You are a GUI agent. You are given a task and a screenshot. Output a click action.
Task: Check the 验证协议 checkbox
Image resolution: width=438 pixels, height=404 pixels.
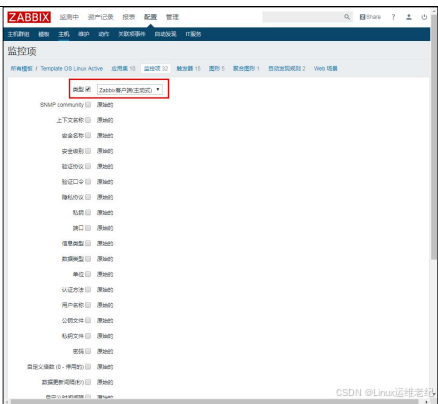(88, 166)
